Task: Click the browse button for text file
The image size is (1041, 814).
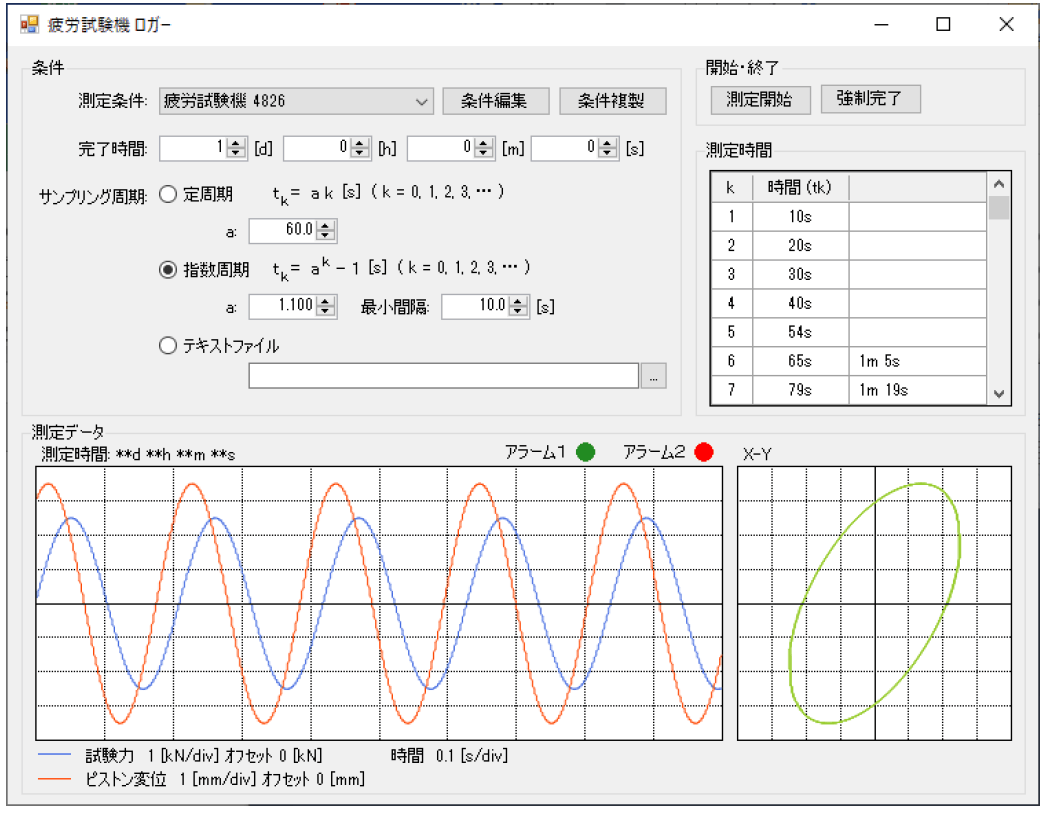Action: click(653, 376)
